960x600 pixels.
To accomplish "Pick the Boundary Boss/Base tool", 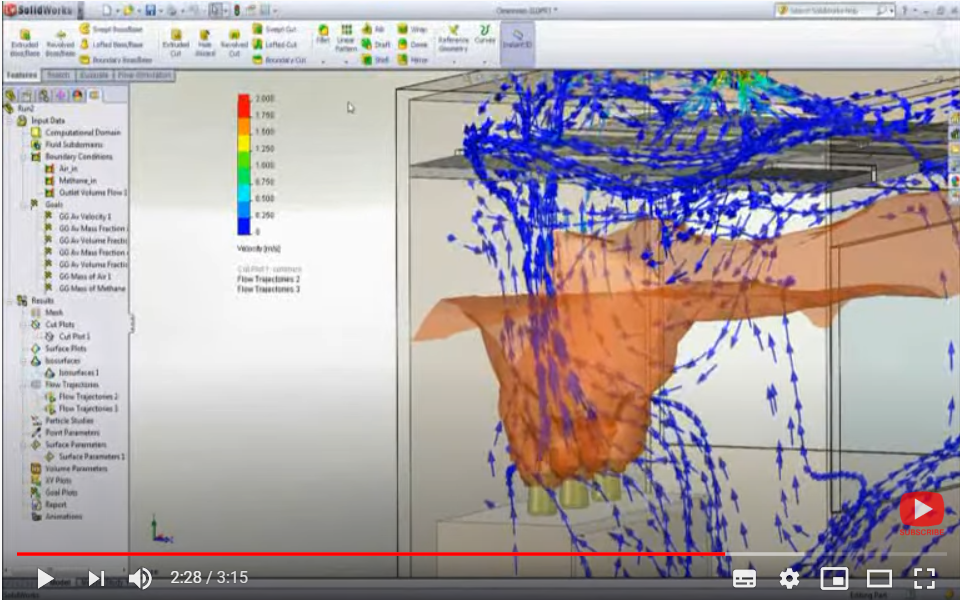I will (x=115, y=60).
